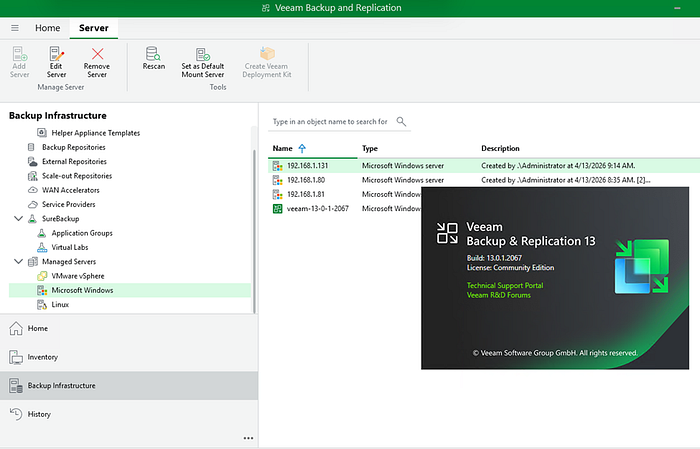Click the Service Providers label
Image resolution: width=700 pixels, height=449 pixels.
click(x=69, y=204)
